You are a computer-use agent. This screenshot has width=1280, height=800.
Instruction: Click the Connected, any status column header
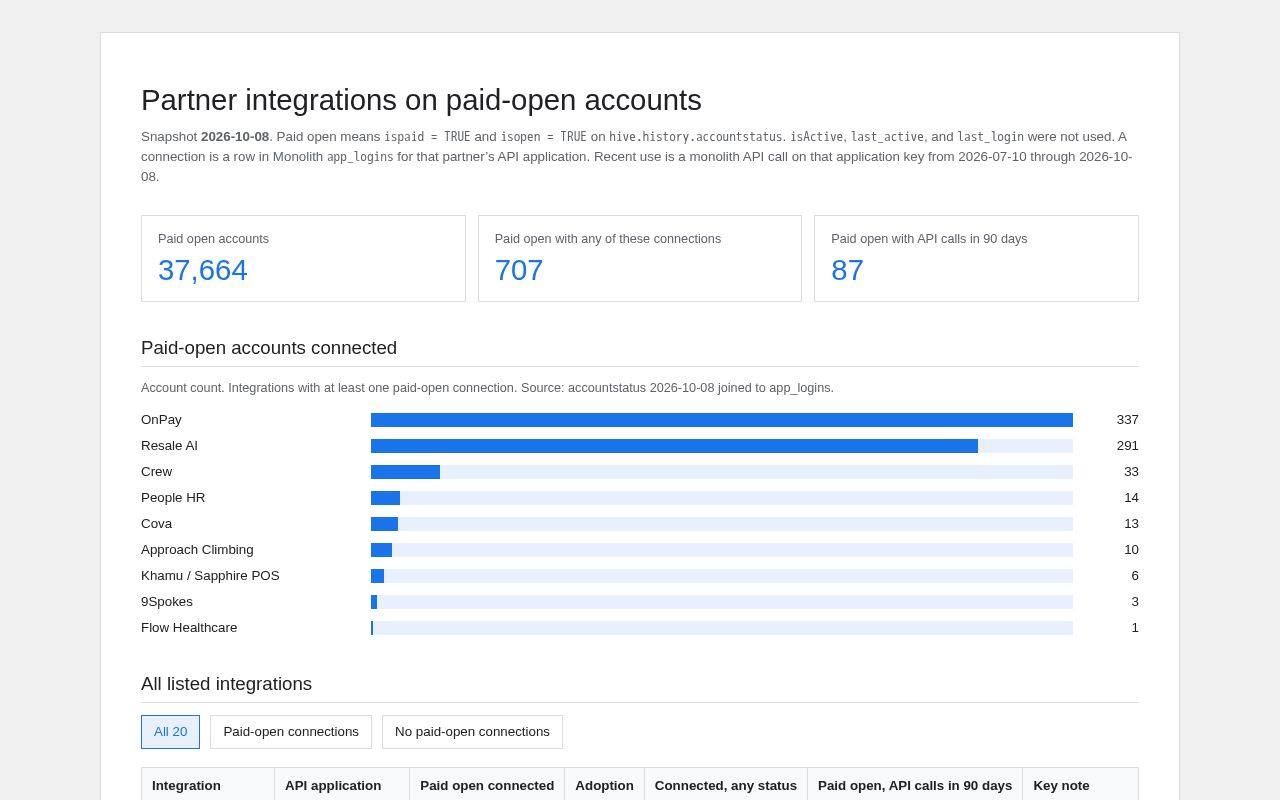726,785
